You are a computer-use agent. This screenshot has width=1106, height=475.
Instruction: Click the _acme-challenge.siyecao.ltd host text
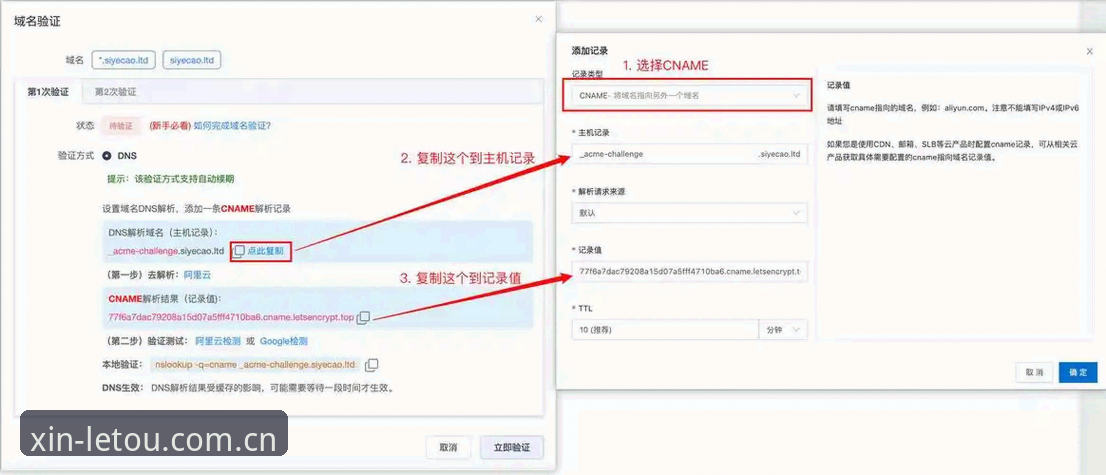click(x=166, y=251)
